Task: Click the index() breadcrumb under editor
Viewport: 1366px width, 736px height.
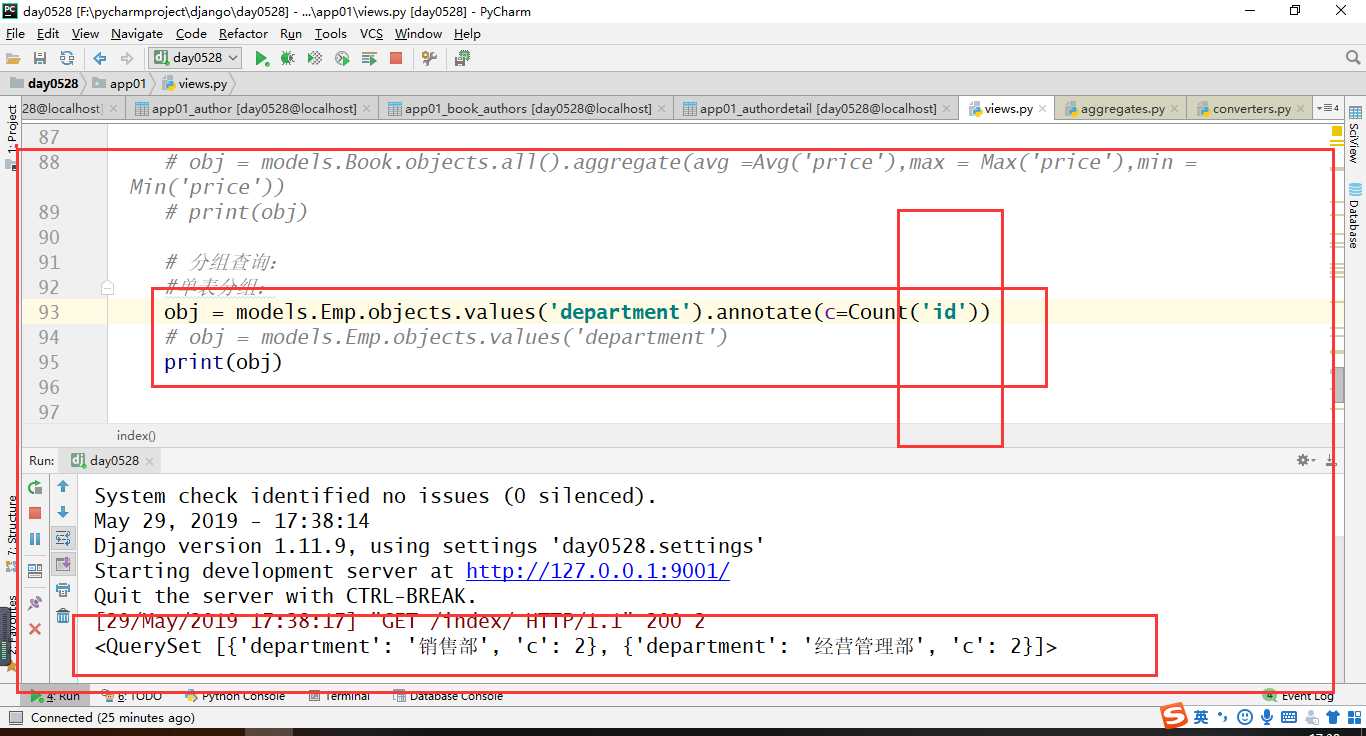Action: click(x=136, y=435)
